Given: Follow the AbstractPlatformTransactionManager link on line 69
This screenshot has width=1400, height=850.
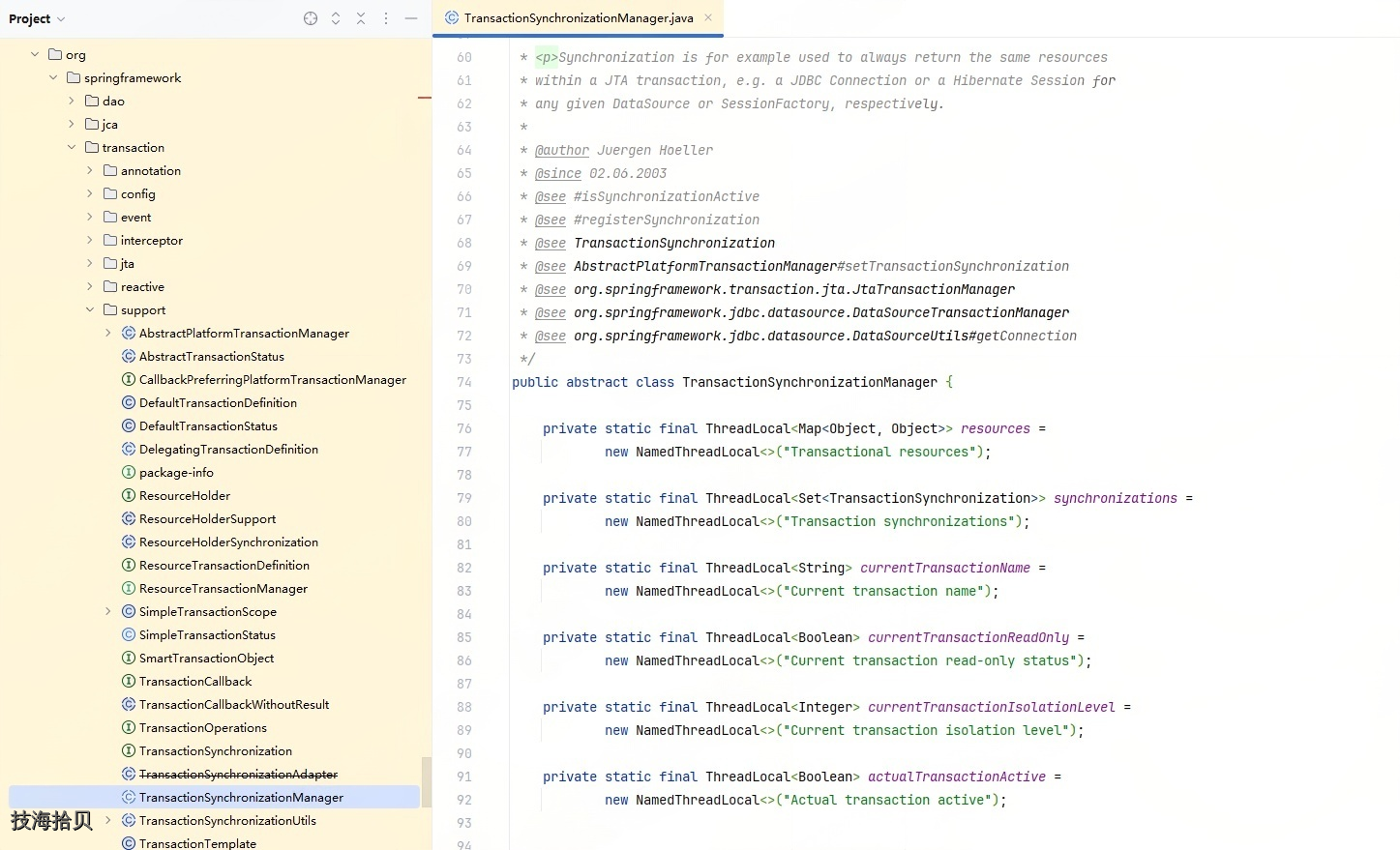Looking at the screenshot, I should (705, 267).
